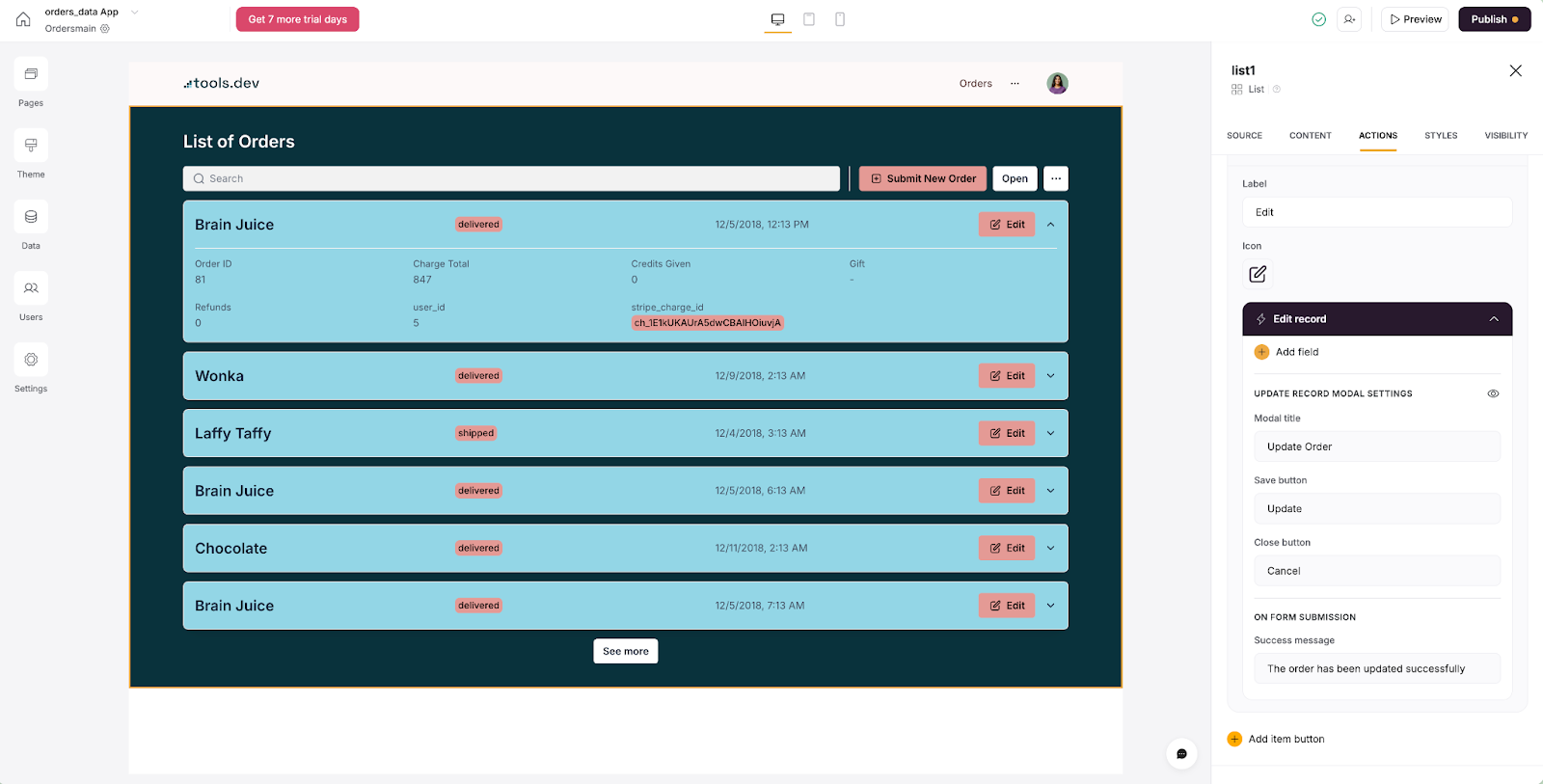Click the plus icon for Add item button
The width and height of the screenshot is (1543, 784).
click(1234, 740)
